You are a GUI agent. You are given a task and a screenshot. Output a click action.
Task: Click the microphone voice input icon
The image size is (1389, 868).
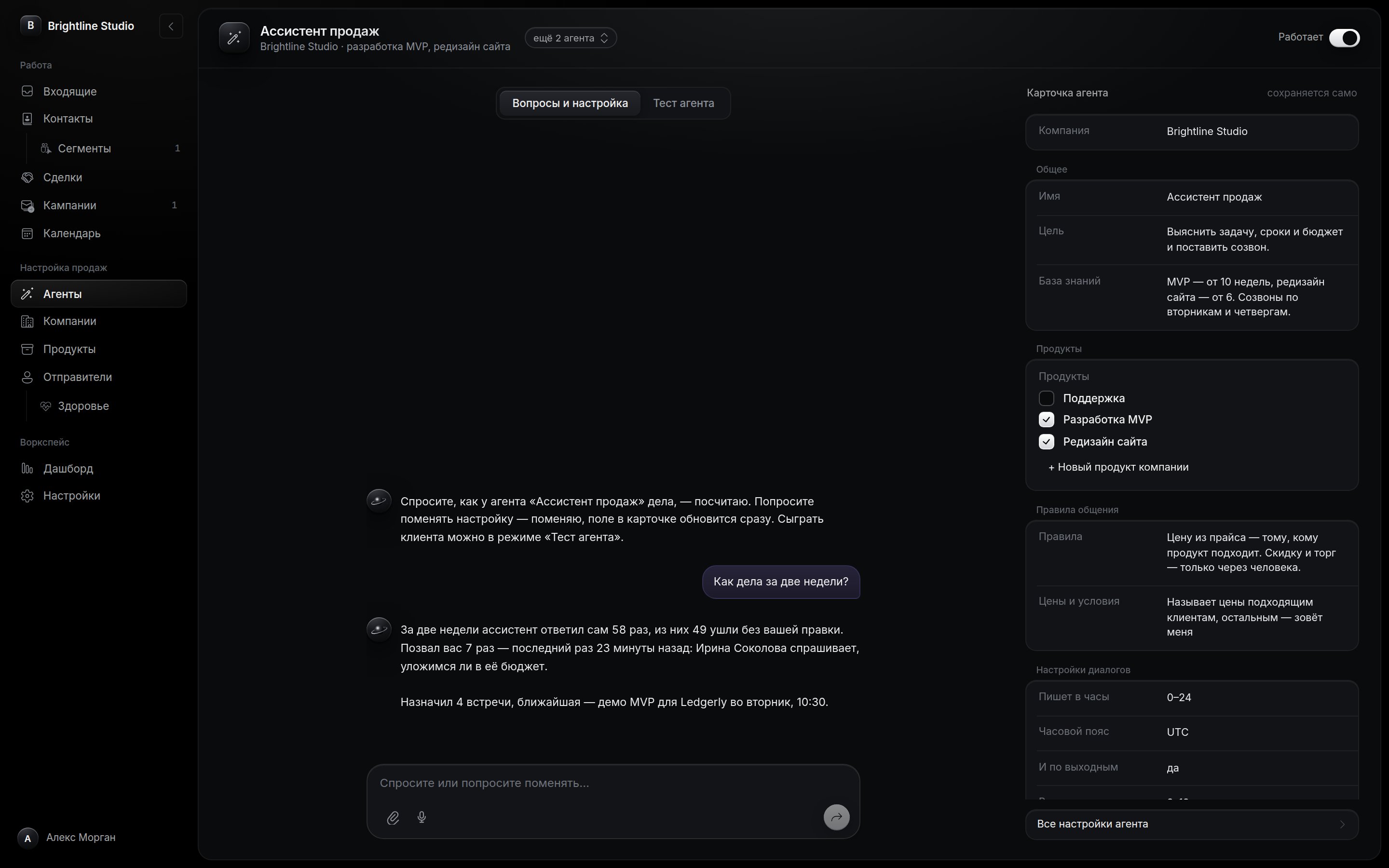[422, 817]
